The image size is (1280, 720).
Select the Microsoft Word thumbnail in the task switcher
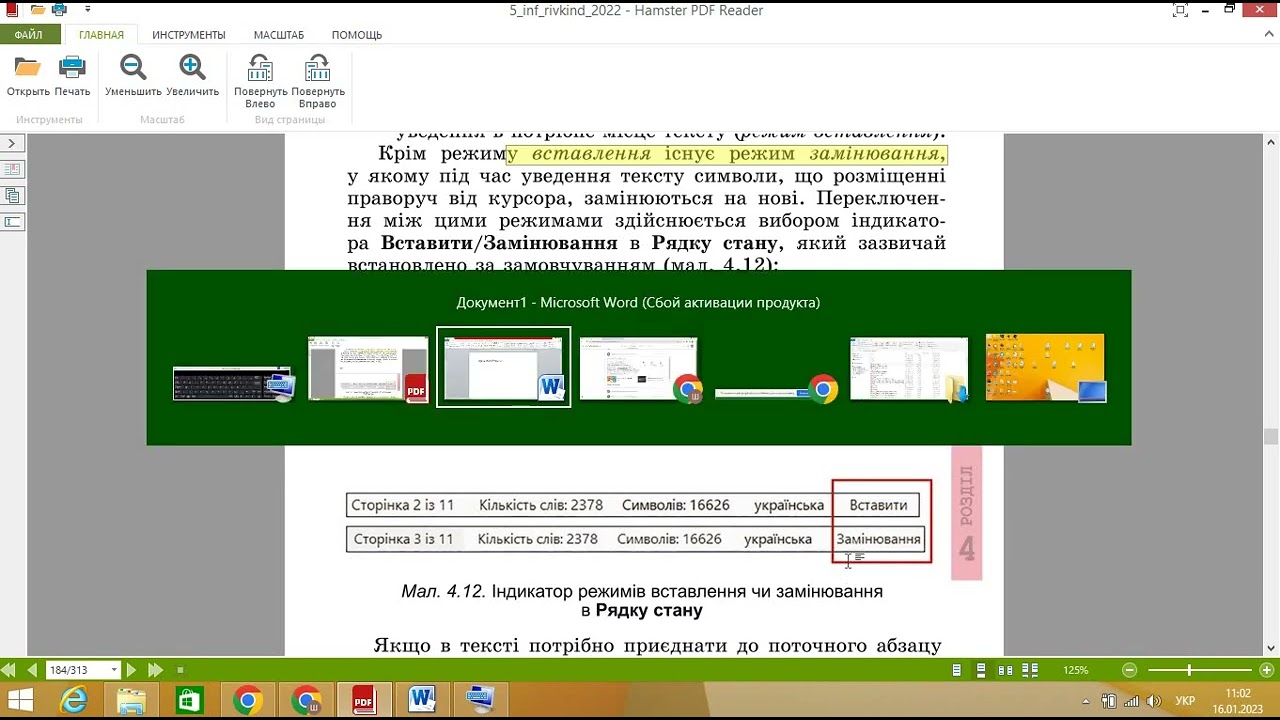pos(504,367)
